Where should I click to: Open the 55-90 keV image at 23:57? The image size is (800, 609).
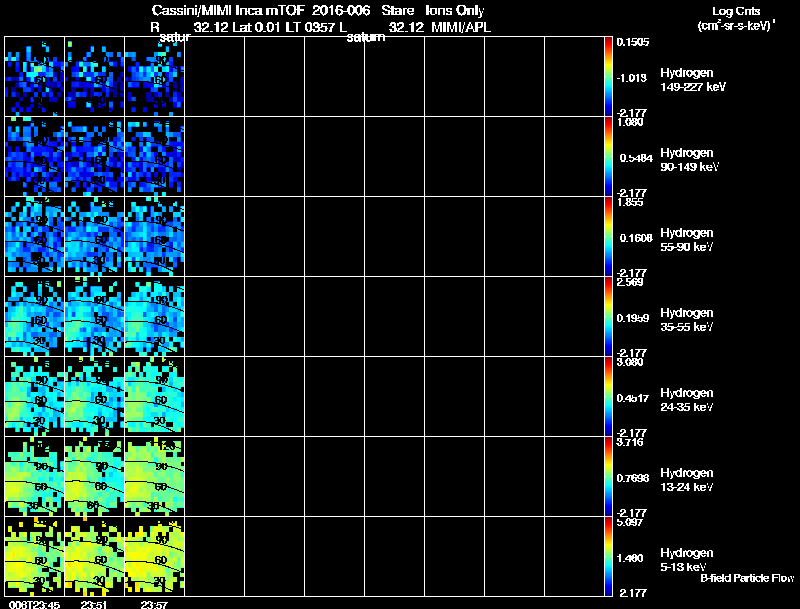(155, 237)
